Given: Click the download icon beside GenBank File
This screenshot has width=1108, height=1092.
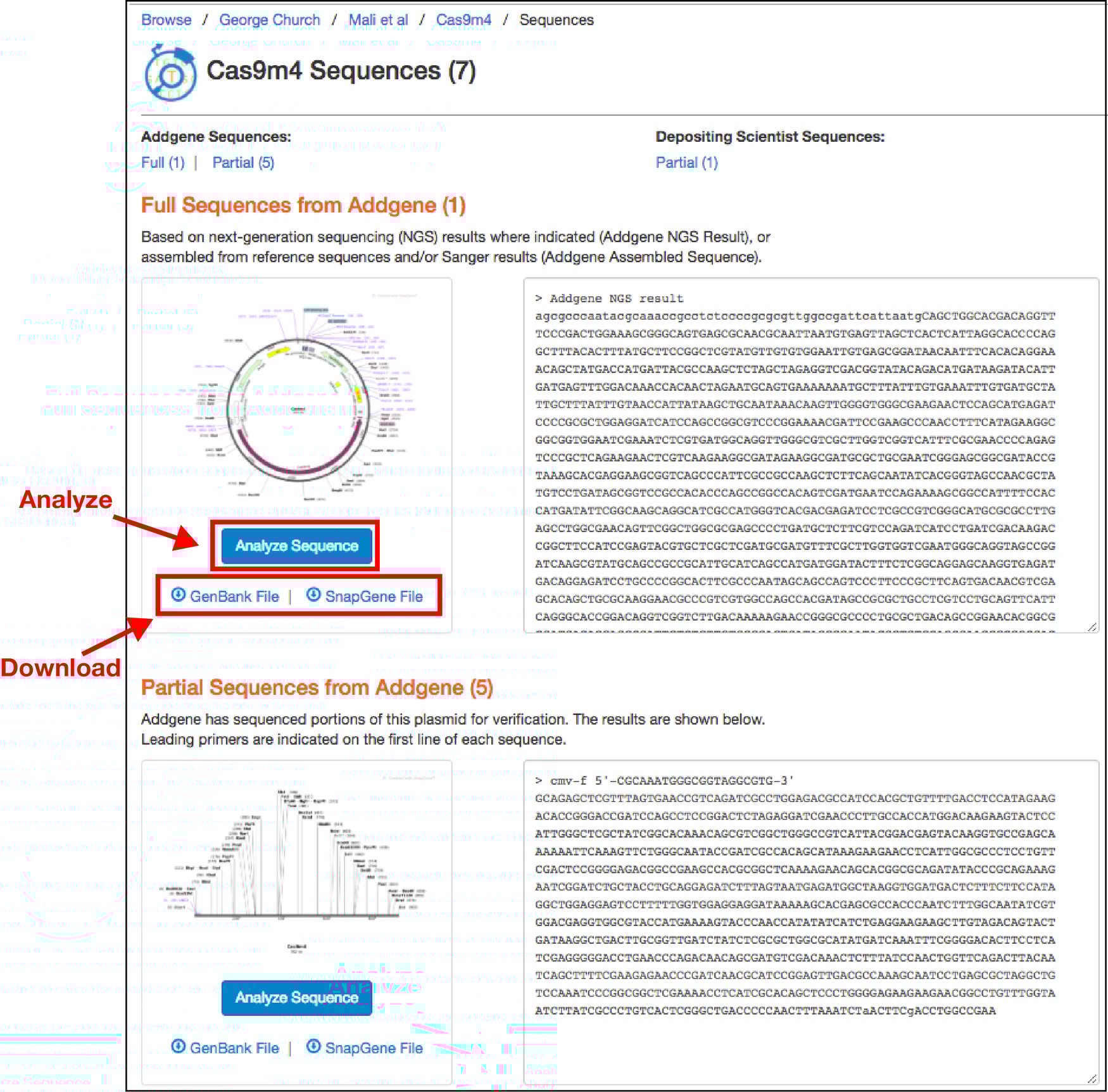Looking at the screenshot, I should point(179,596).
